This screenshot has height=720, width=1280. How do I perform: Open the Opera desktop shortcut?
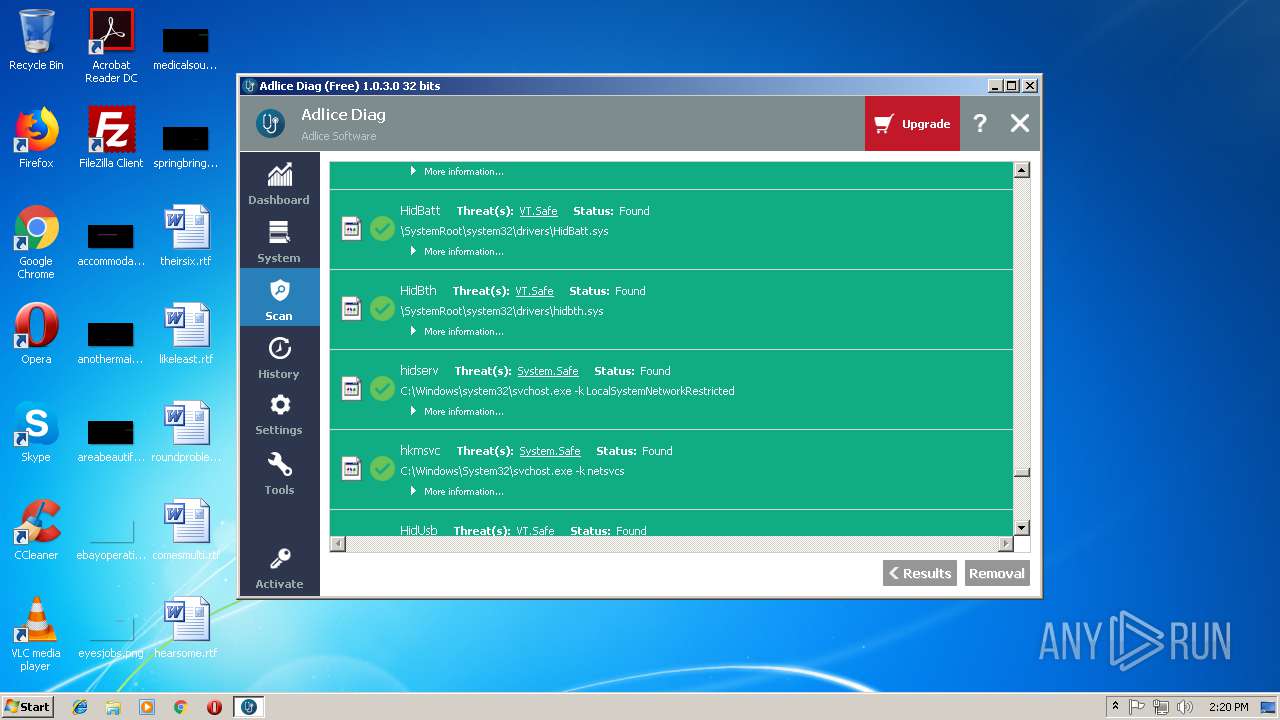pos(36,334)
